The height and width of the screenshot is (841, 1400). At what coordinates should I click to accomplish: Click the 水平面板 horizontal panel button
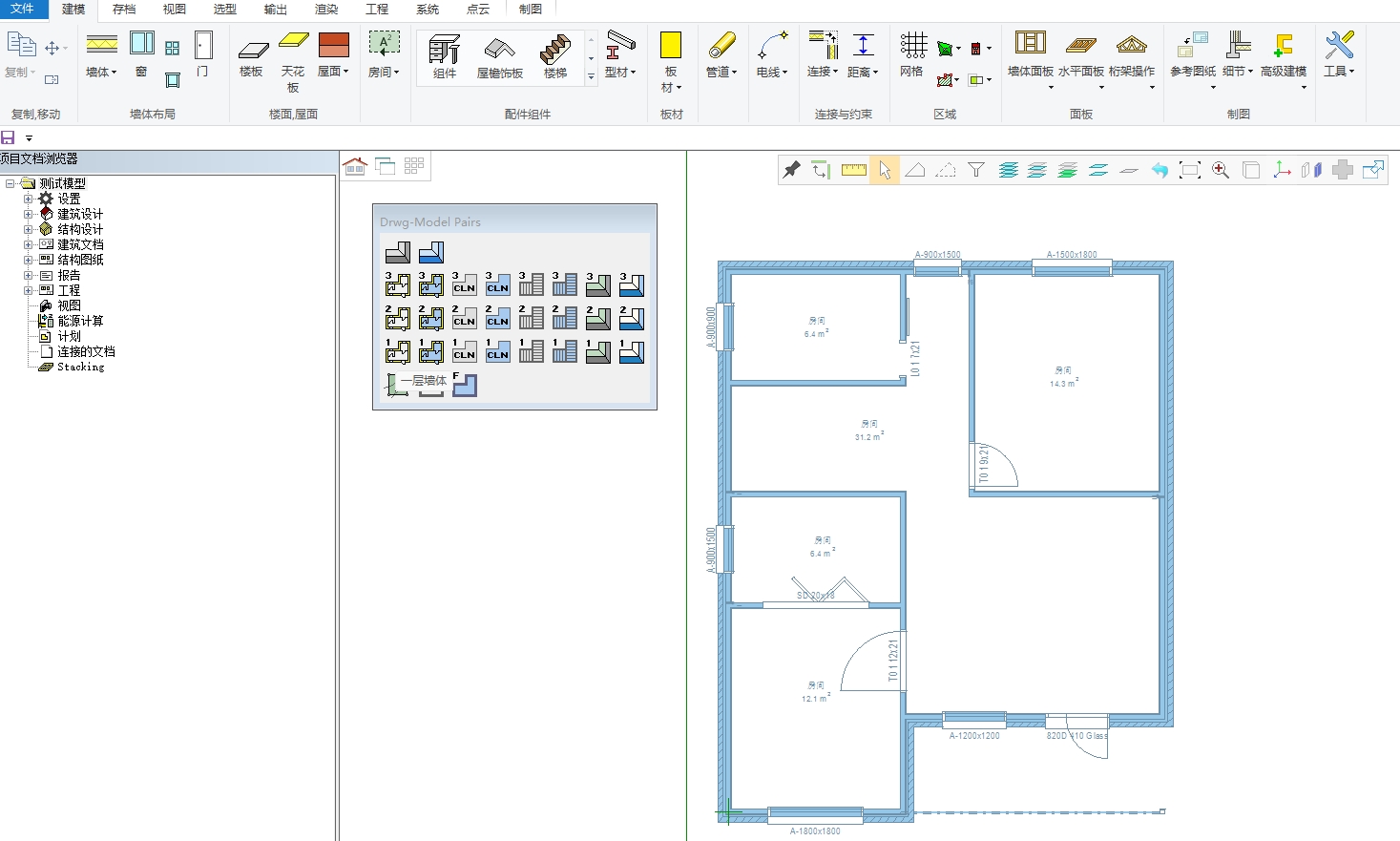(1081, 57)
